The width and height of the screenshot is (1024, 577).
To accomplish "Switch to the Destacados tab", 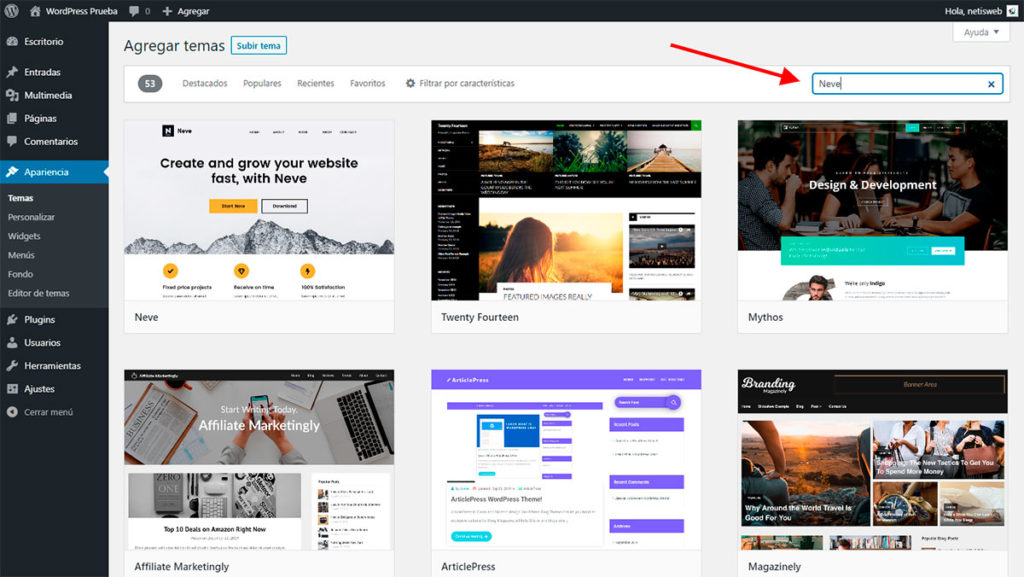I will coord(205,84).
